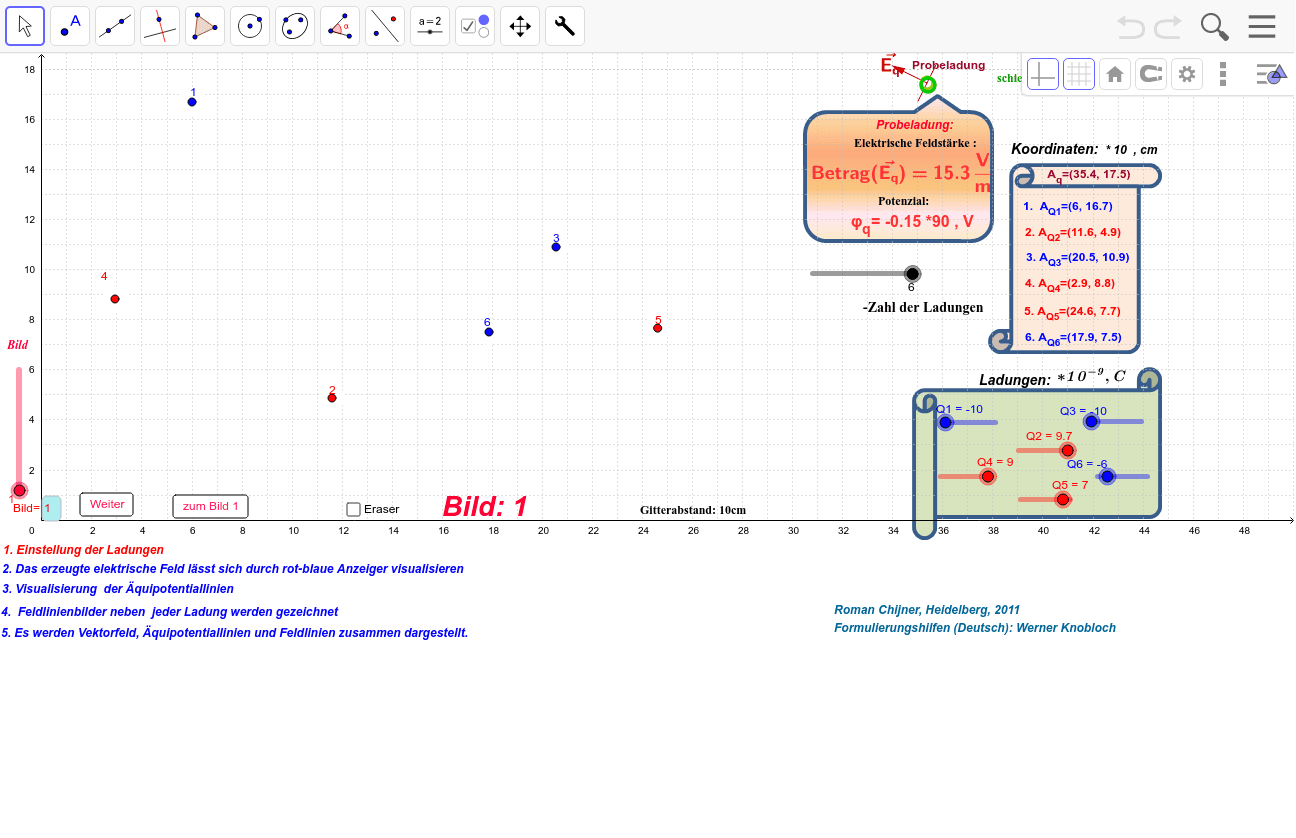Open the hamburger main menu
This screenshot has width=1296, height=838.
(1262, 27)
